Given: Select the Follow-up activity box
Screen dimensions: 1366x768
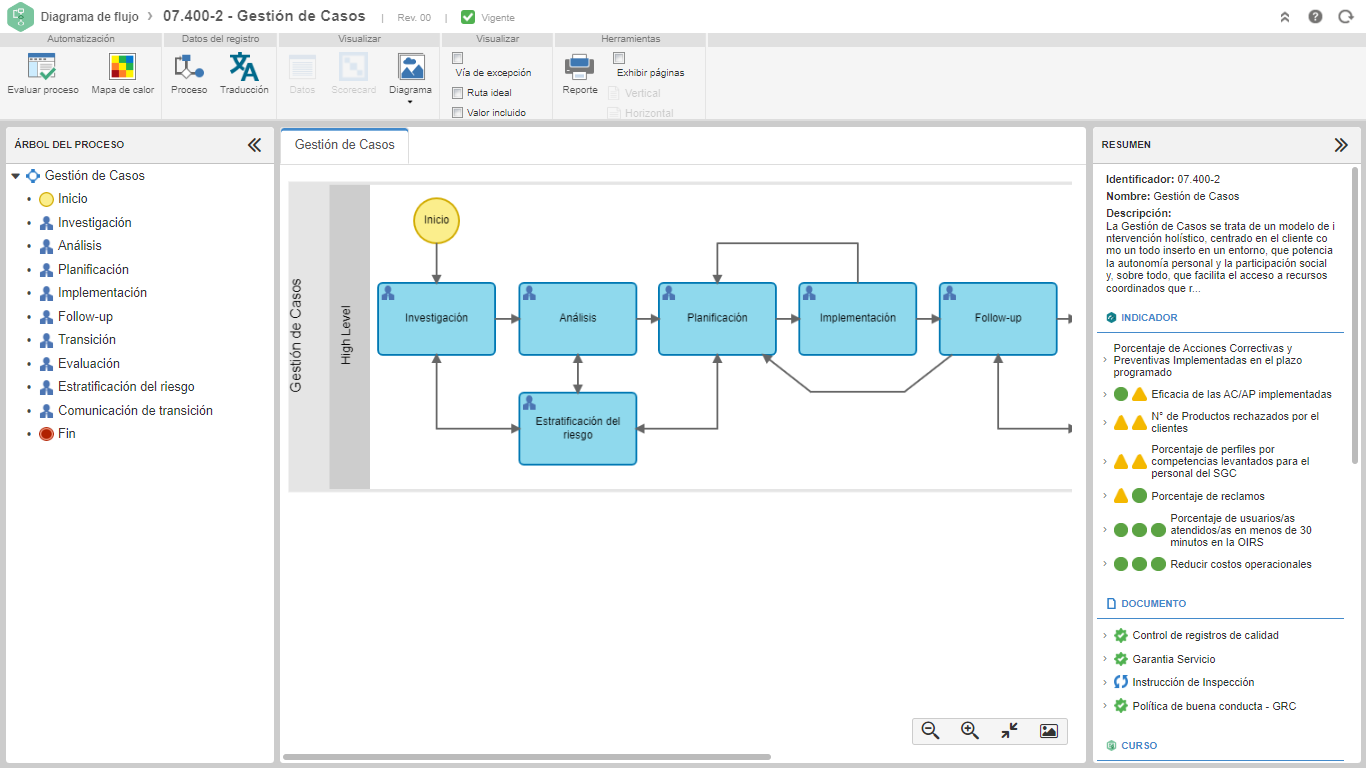Looking at the screenshot, I should click(998, 319).
